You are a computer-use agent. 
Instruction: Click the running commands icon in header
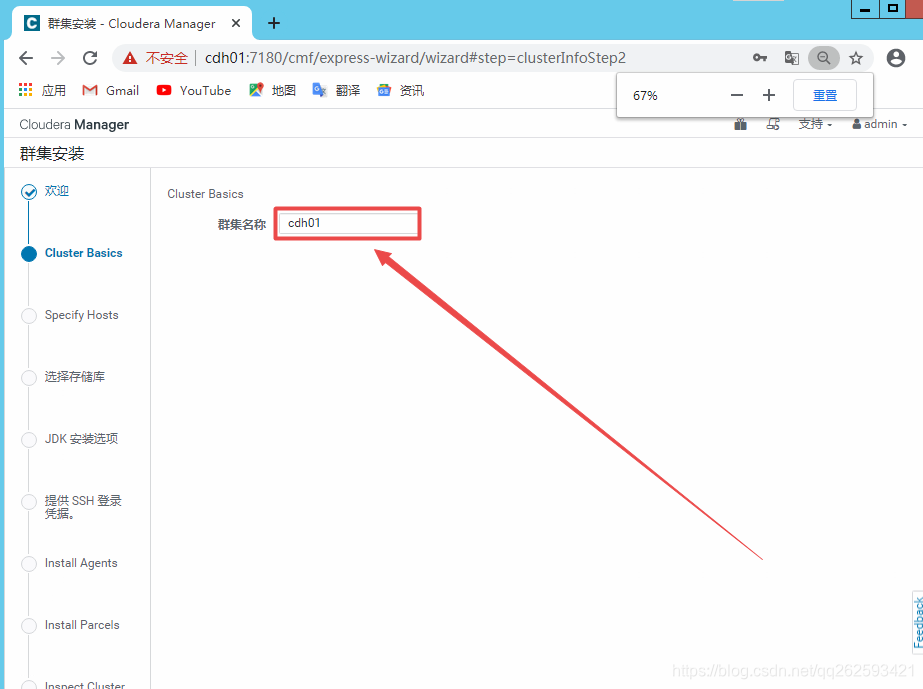pyautogui.click(x=773, y=124)
